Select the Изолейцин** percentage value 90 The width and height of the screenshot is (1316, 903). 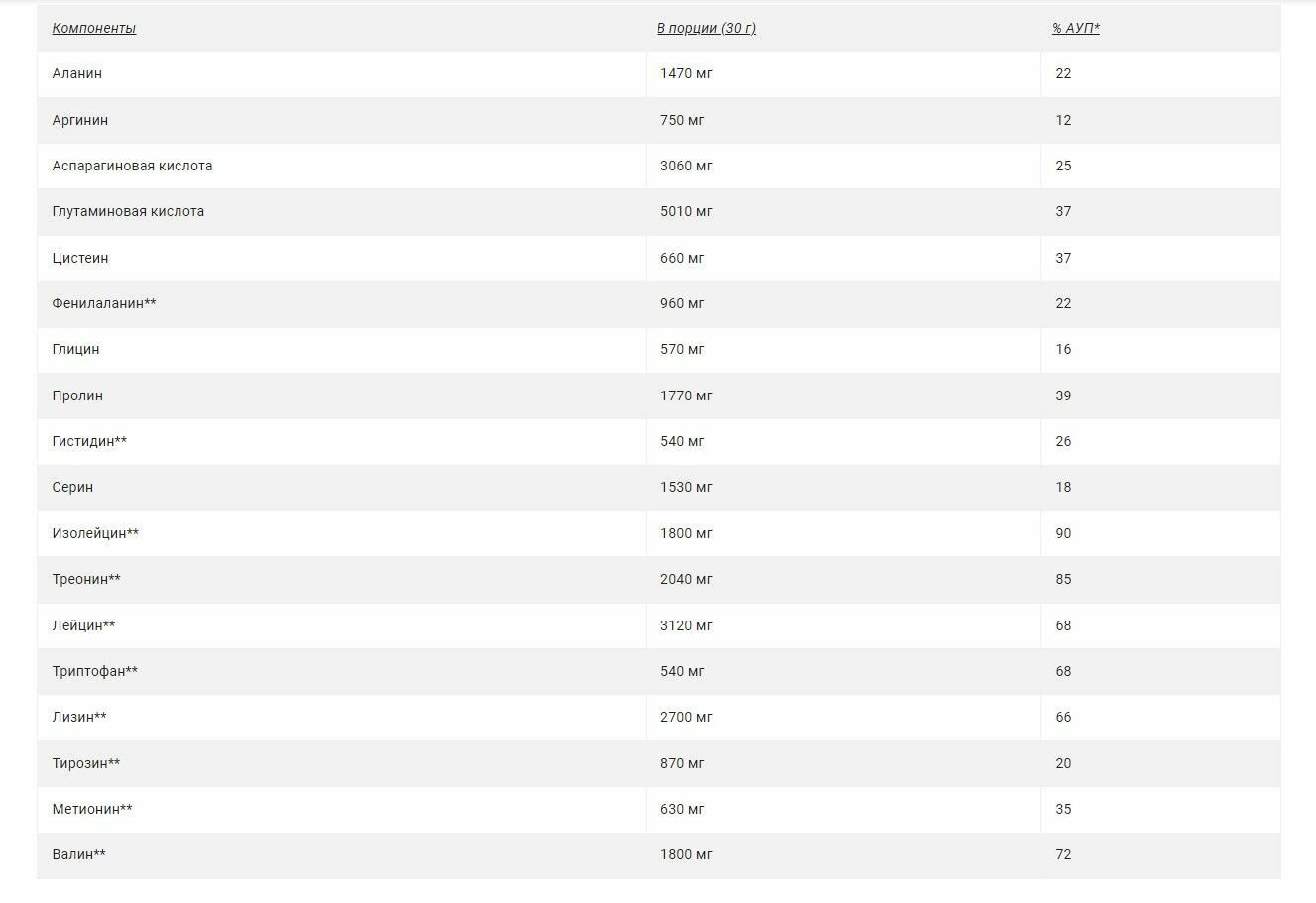[x=1063, y=533]
